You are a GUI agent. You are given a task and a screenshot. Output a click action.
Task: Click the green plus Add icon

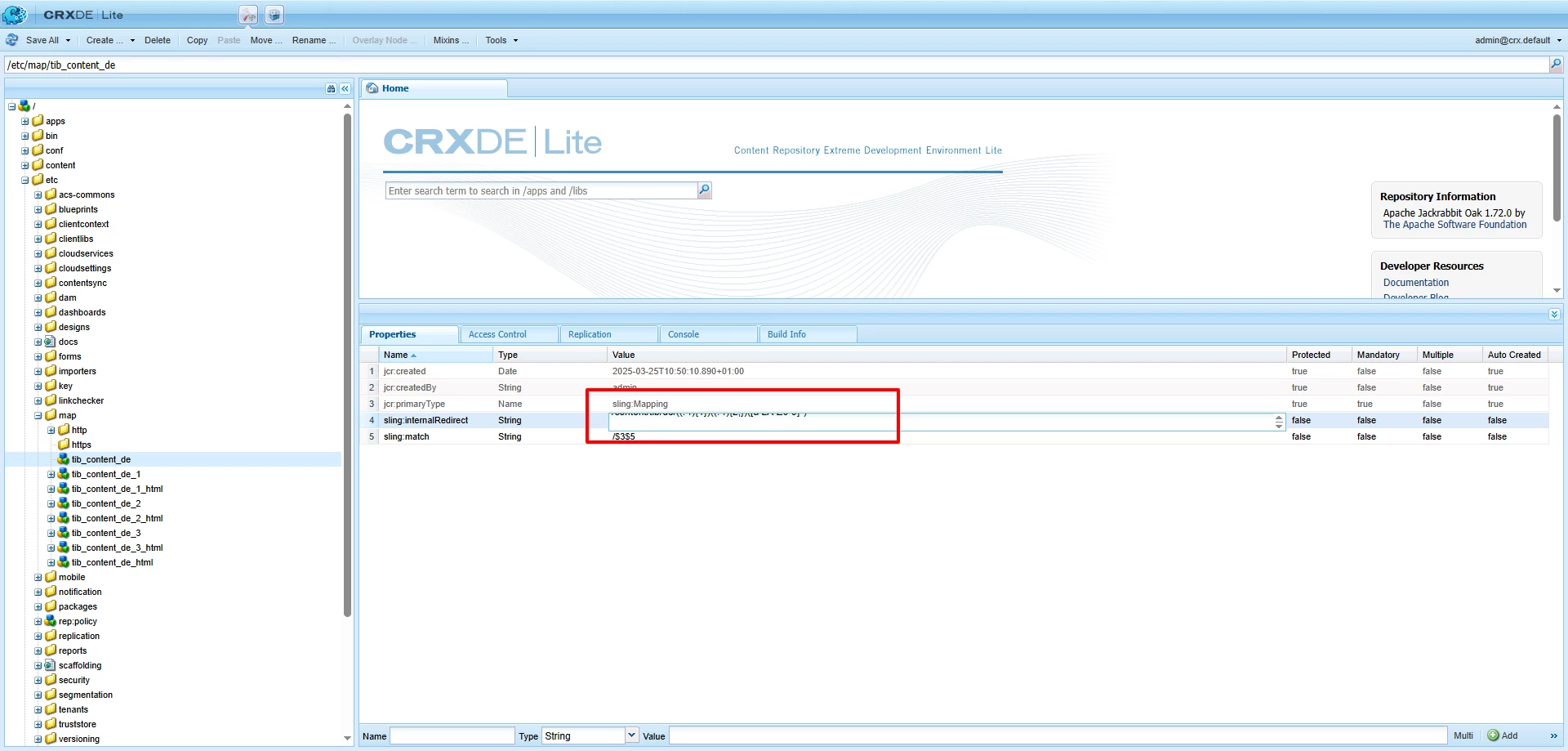point(1494,735)
